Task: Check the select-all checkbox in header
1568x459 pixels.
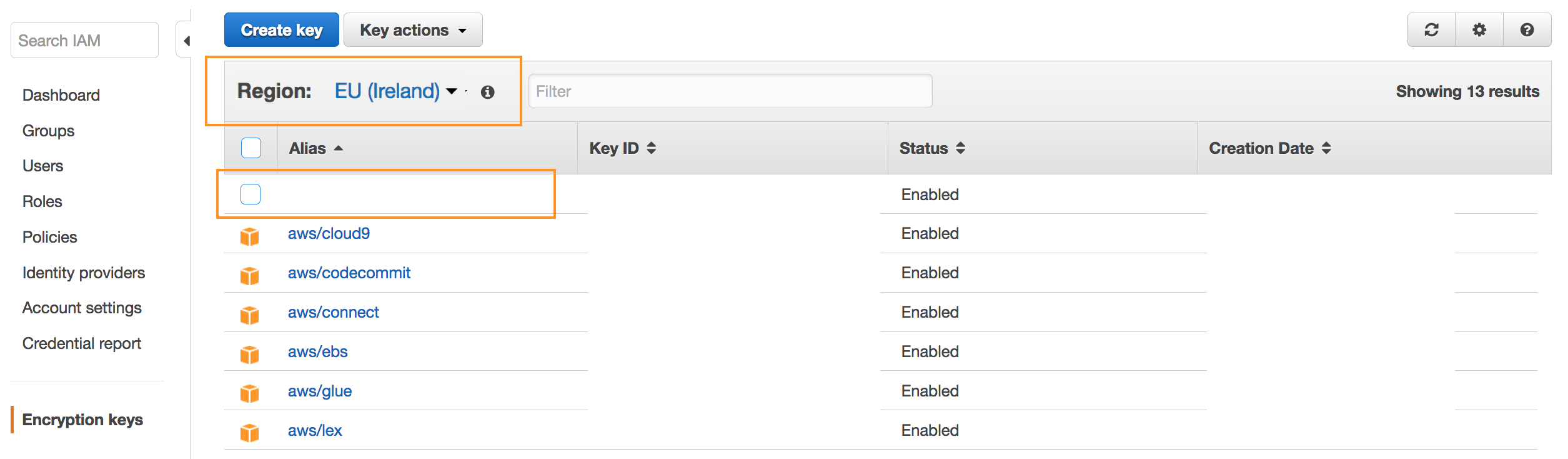Action: 251,148
